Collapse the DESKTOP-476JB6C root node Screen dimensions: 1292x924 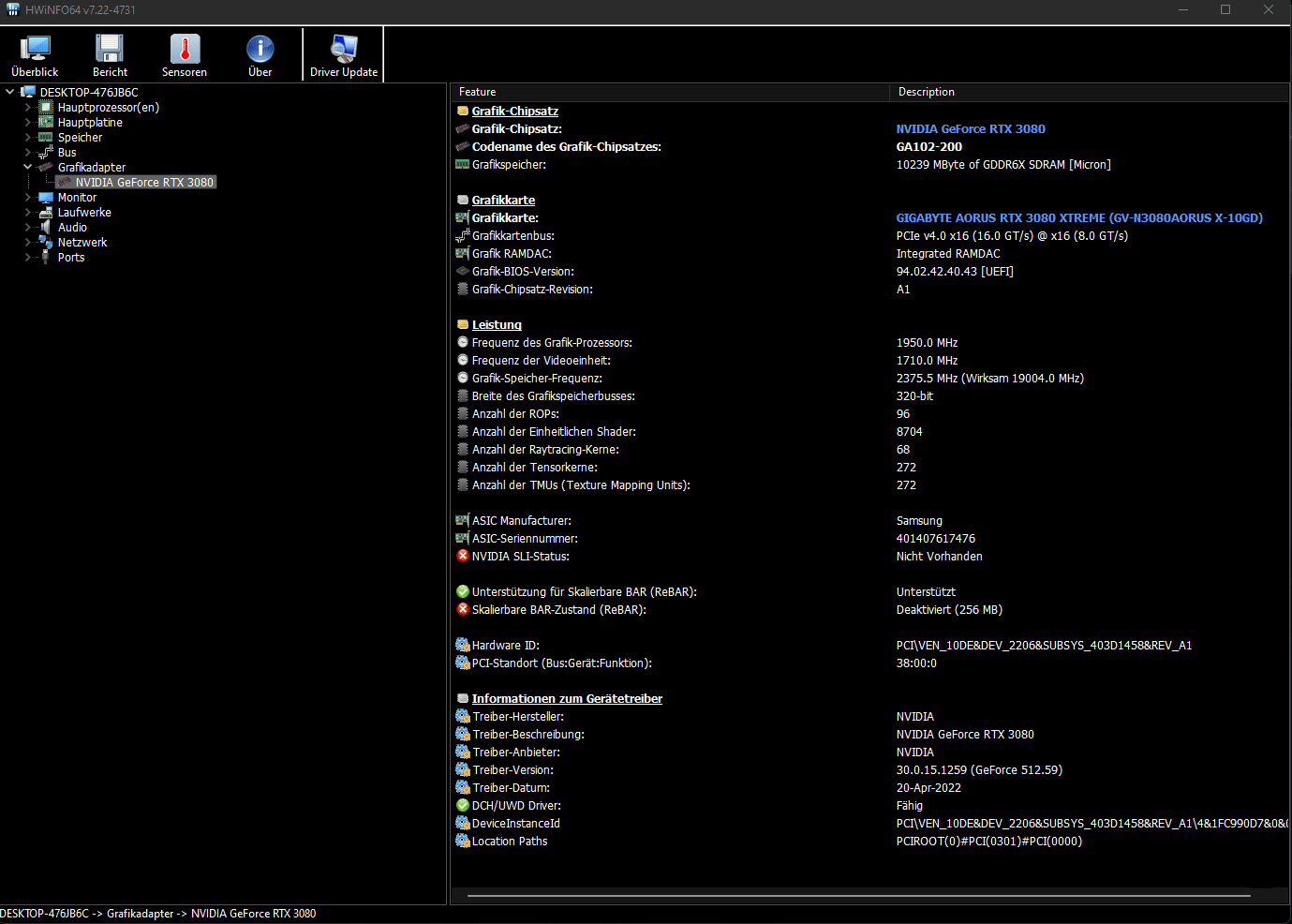(x=9, y=92)
